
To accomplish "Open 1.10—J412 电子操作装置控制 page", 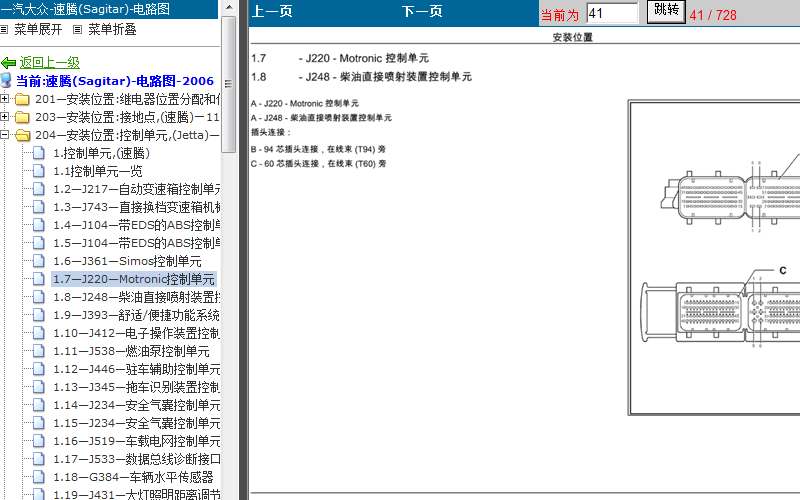I will click(x=136, y=333).
